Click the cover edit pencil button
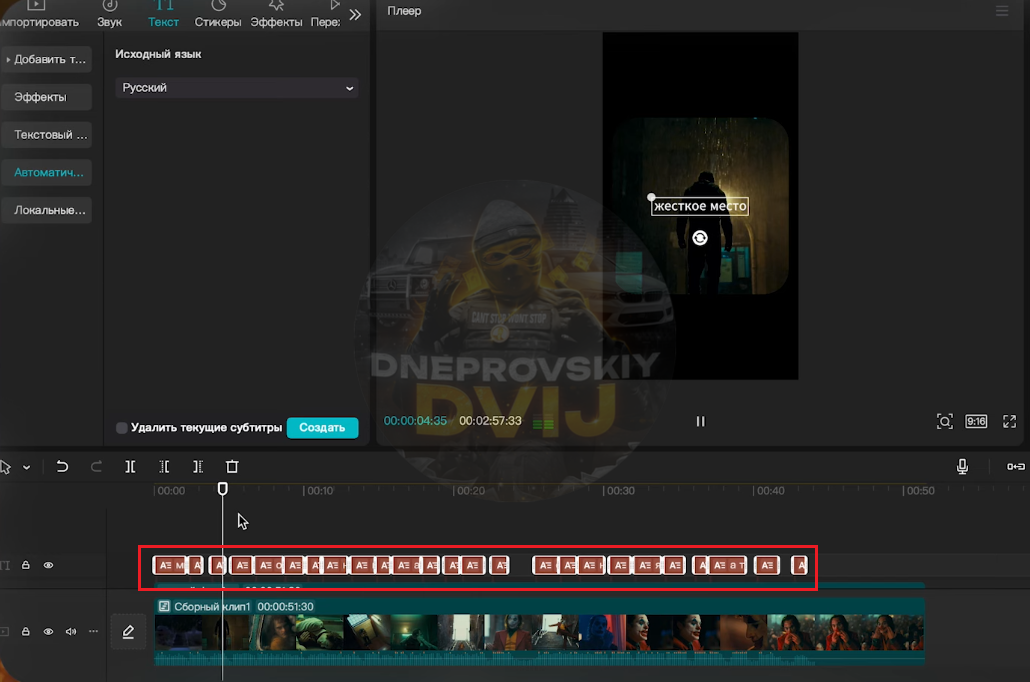The image size is (1030, 682). click(128, 632)
